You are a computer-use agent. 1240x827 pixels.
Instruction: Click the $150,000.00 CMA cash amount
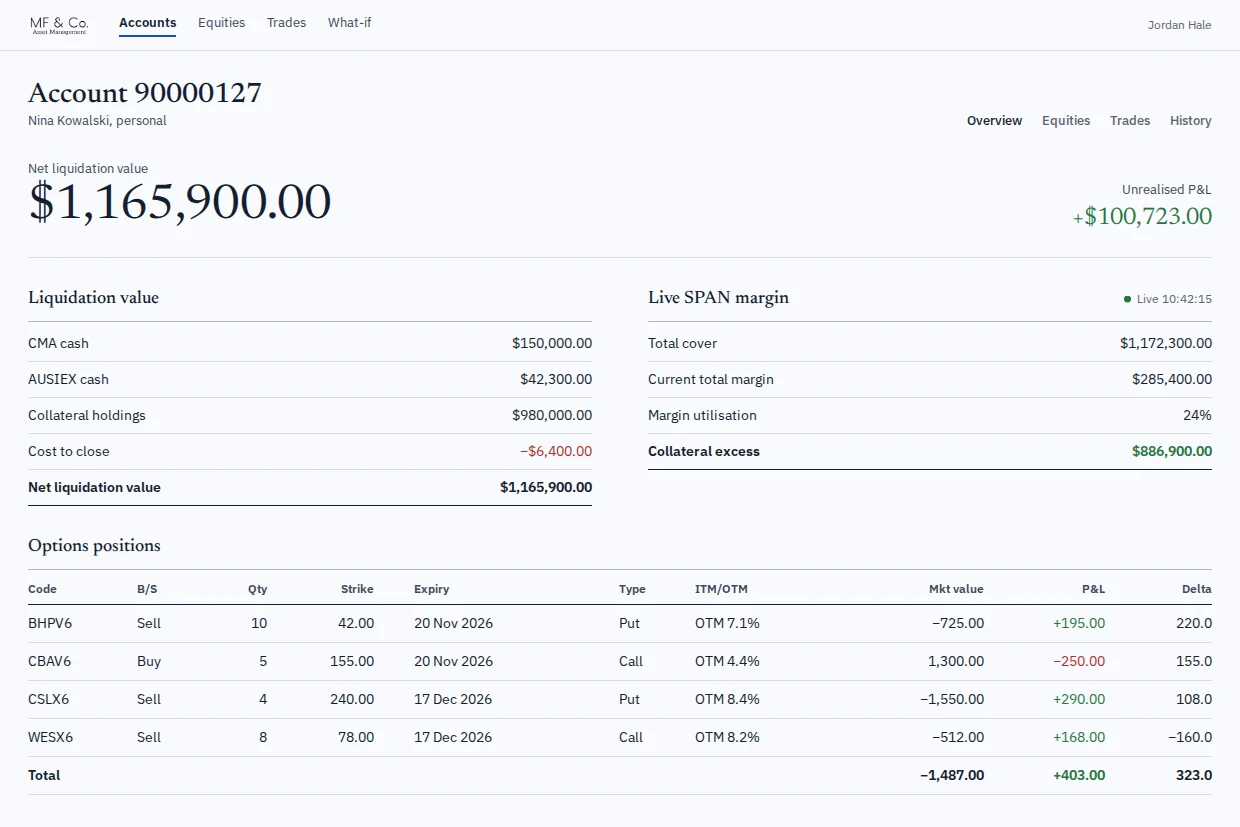tap(552, 343)
